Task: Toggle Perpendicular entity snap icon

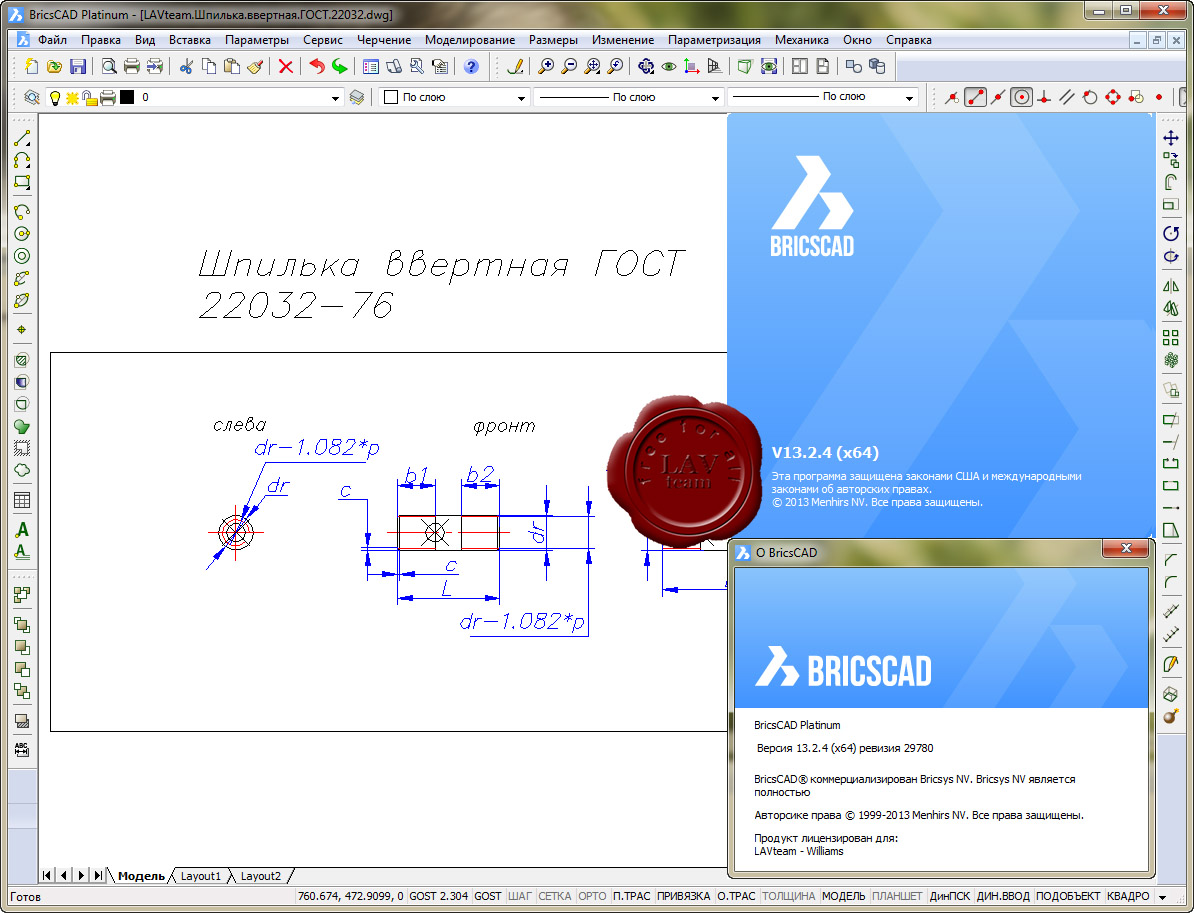Action: coord(1044,97)
